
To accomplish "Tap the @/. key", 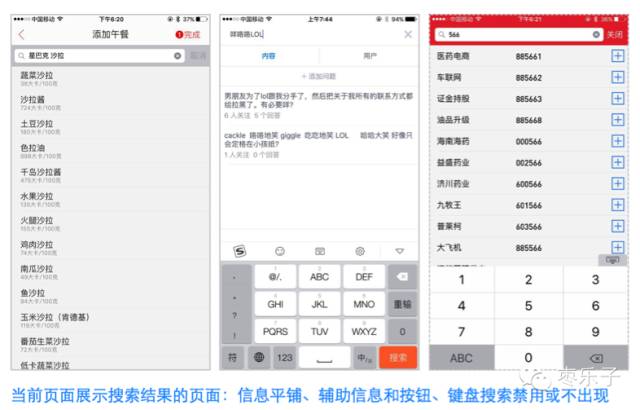I will coord(276,277).
